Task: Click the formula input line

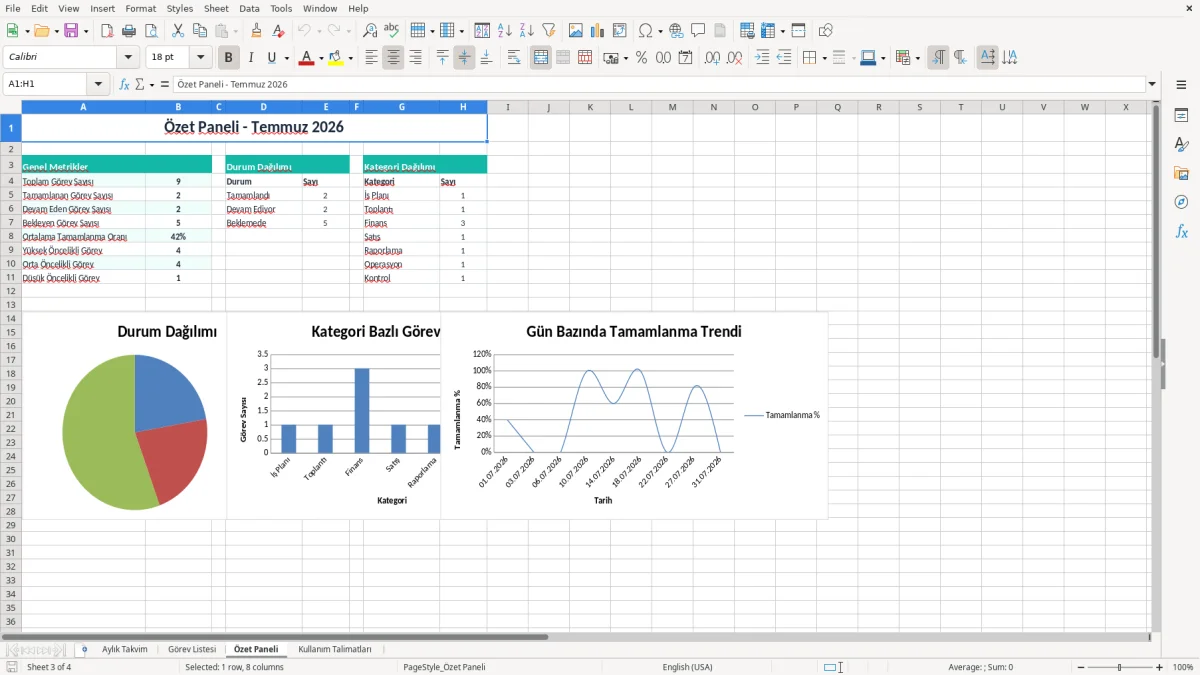Action: 659,84
